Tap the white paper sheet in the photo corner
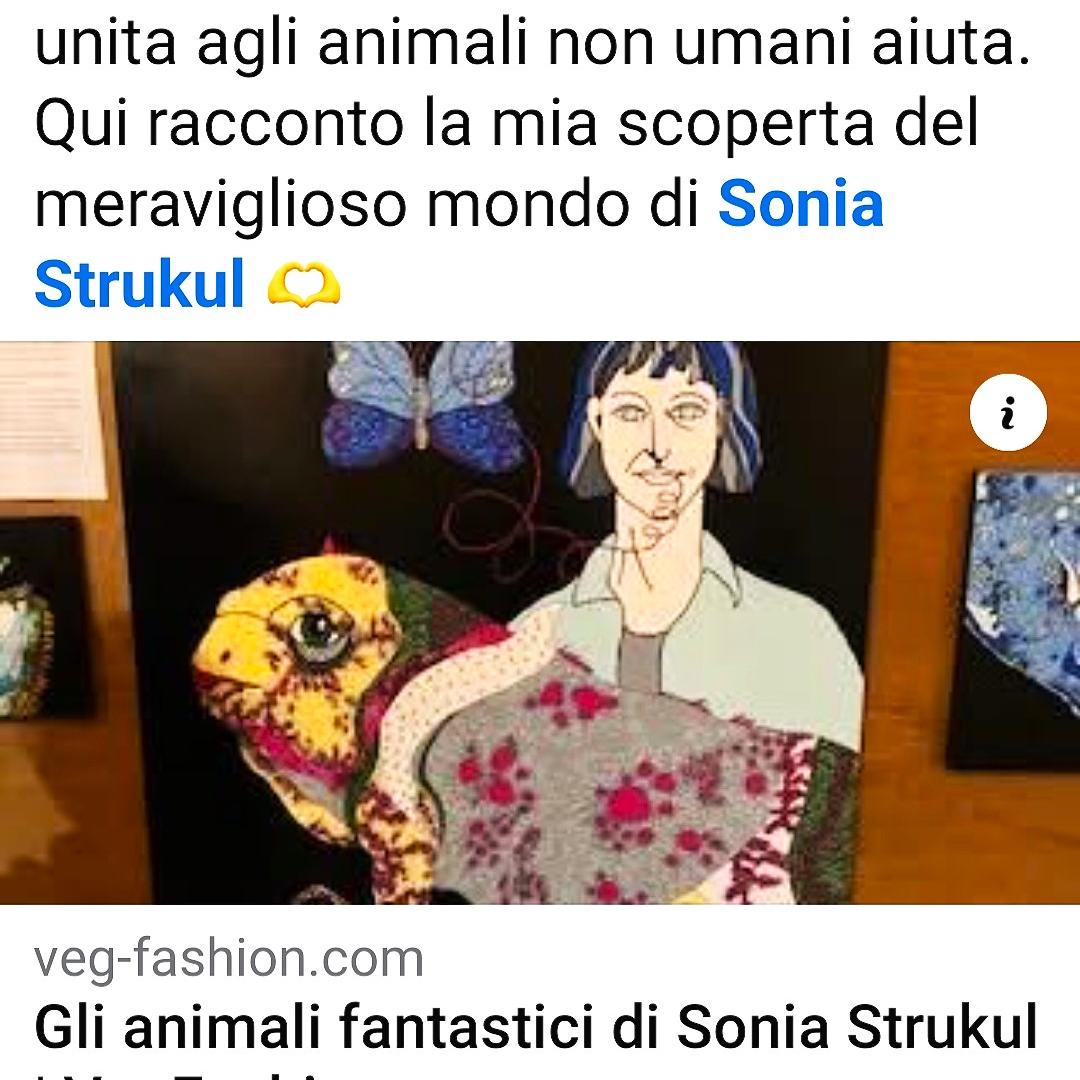The width and height of the screenshot is (1080, 1080). pos(51,421)
